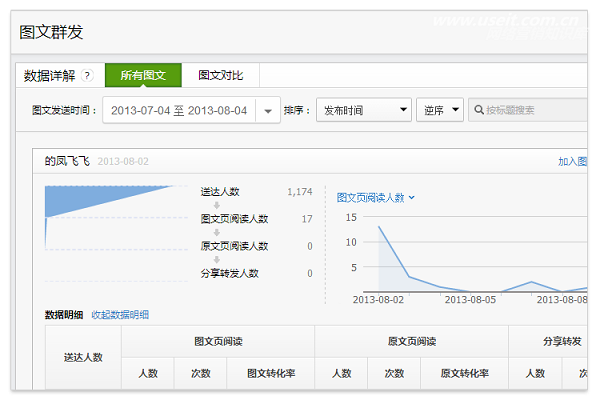
Task: Open the 发布时间 sort dropdown
Action: pos(362,110)
